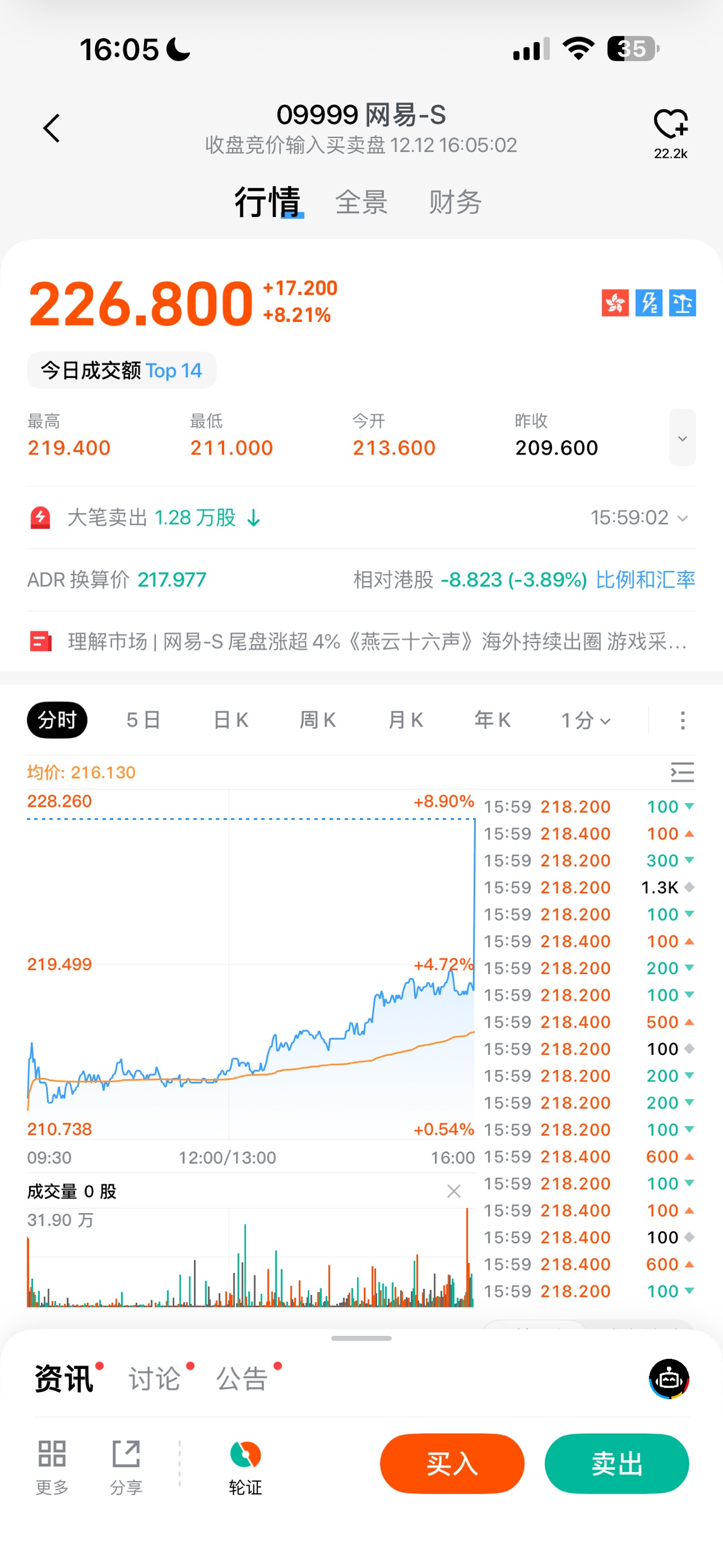Viewport: 723px width, 1568px height.
Task: Open the 理解市场 news headline
Action: click(x=377, y=641)
